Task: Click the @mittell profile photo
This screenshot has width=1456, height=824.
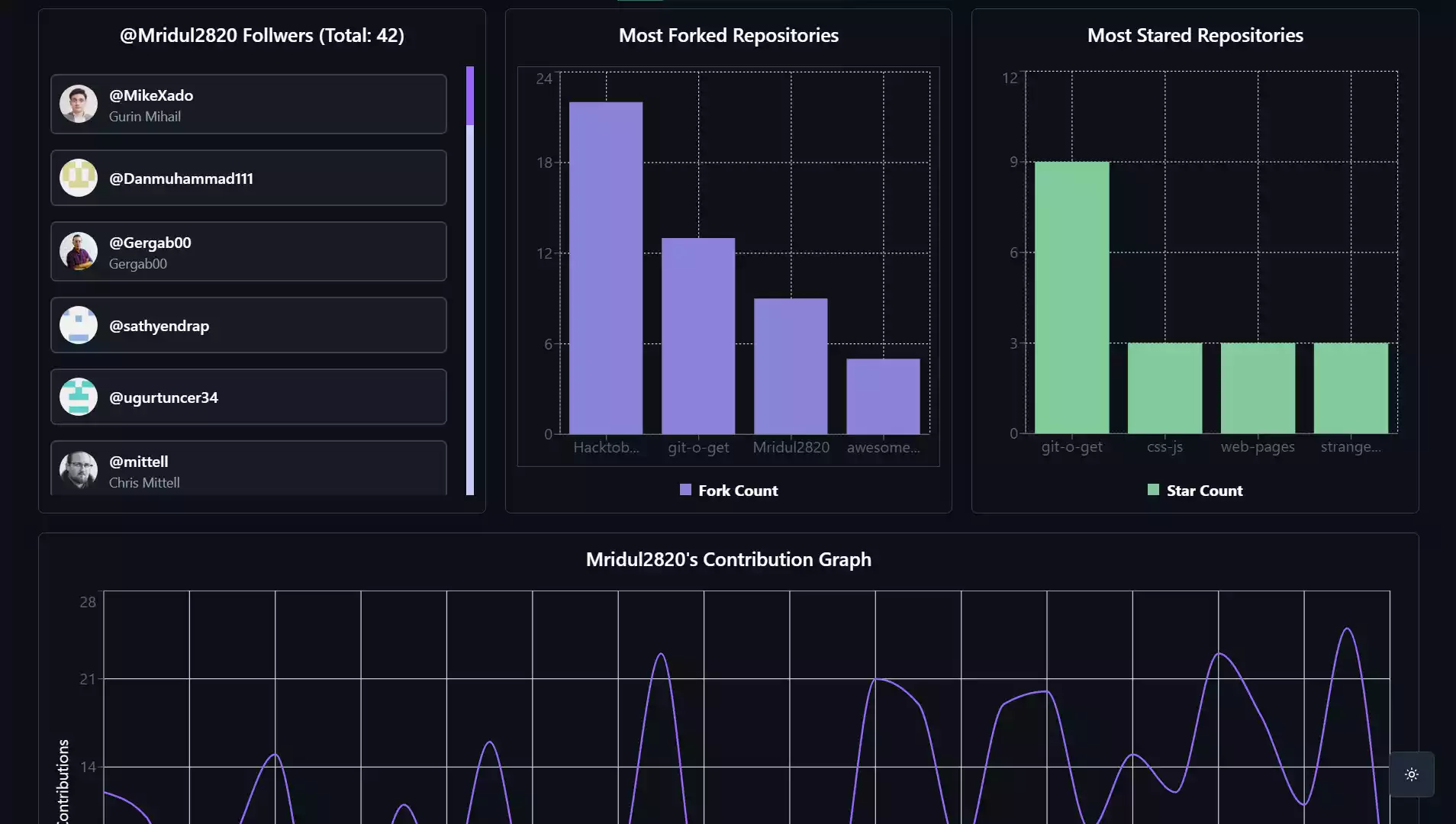Action: tap(79, 469)
